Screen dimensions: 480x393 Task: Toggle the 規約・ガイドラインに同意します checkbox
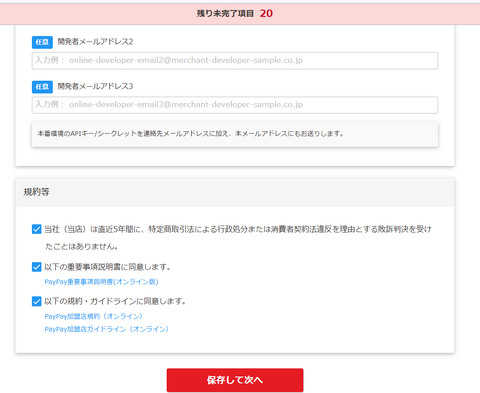[37, 301]
